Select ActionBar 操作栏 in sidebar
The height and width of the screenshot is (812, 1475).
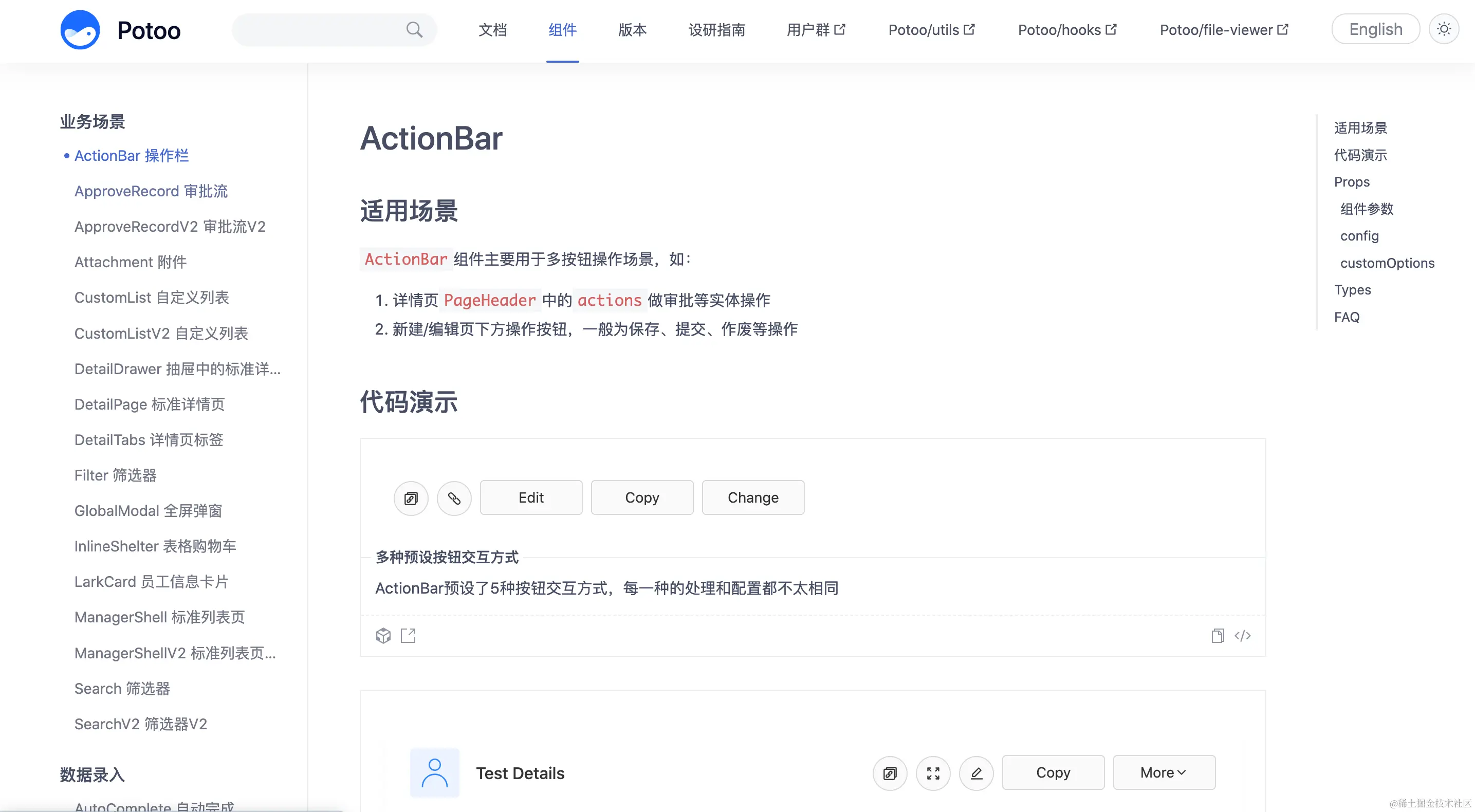click(x=131, y=156)
